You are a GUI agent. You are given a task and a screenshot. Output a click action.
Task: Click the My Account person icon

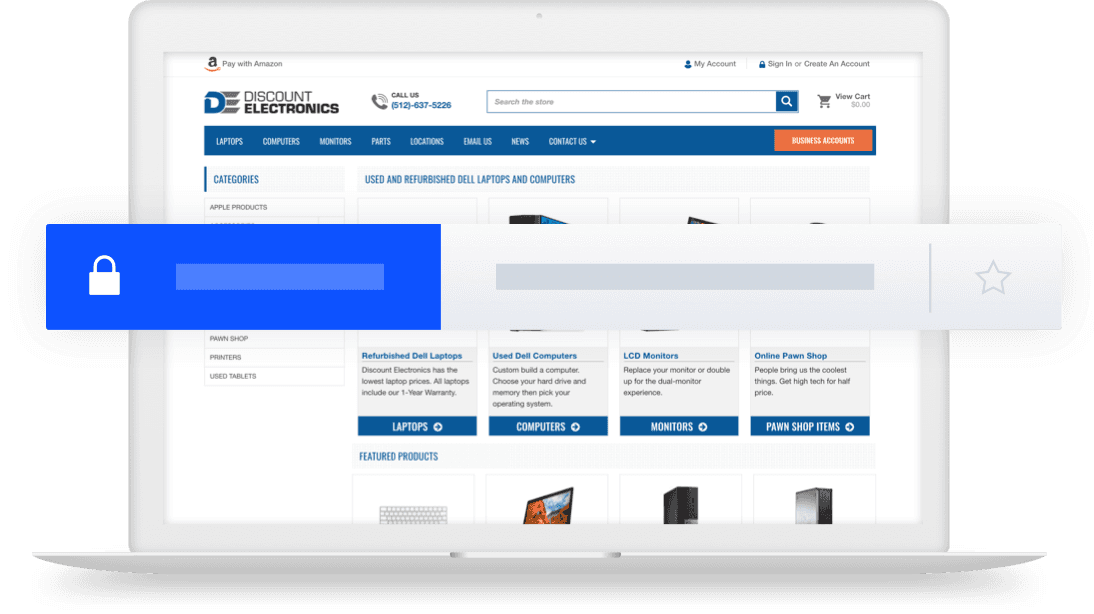[x=688, y=64]
